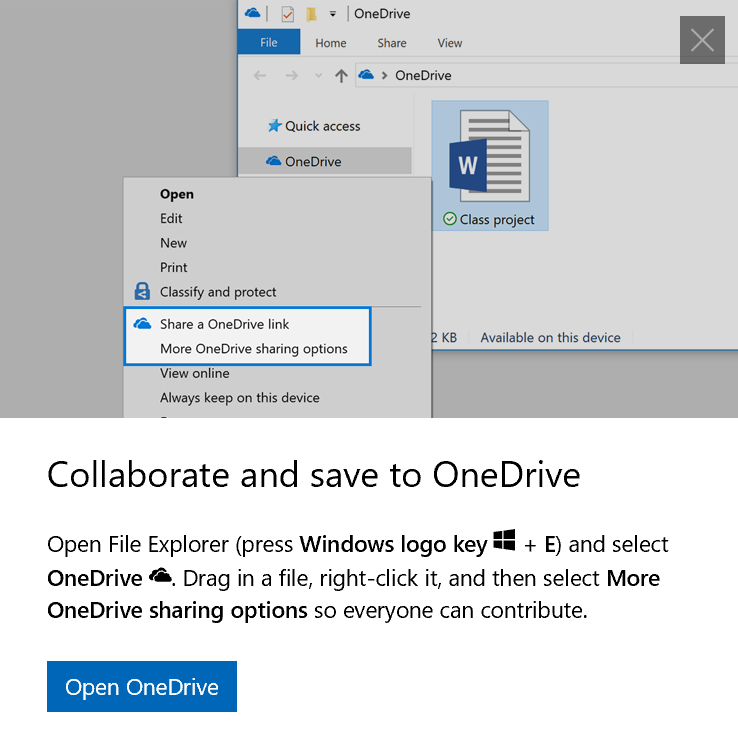The image size is (738, 745).
Task: Click the OneDrive cloud icon in title bar
Action: [252, 13]
